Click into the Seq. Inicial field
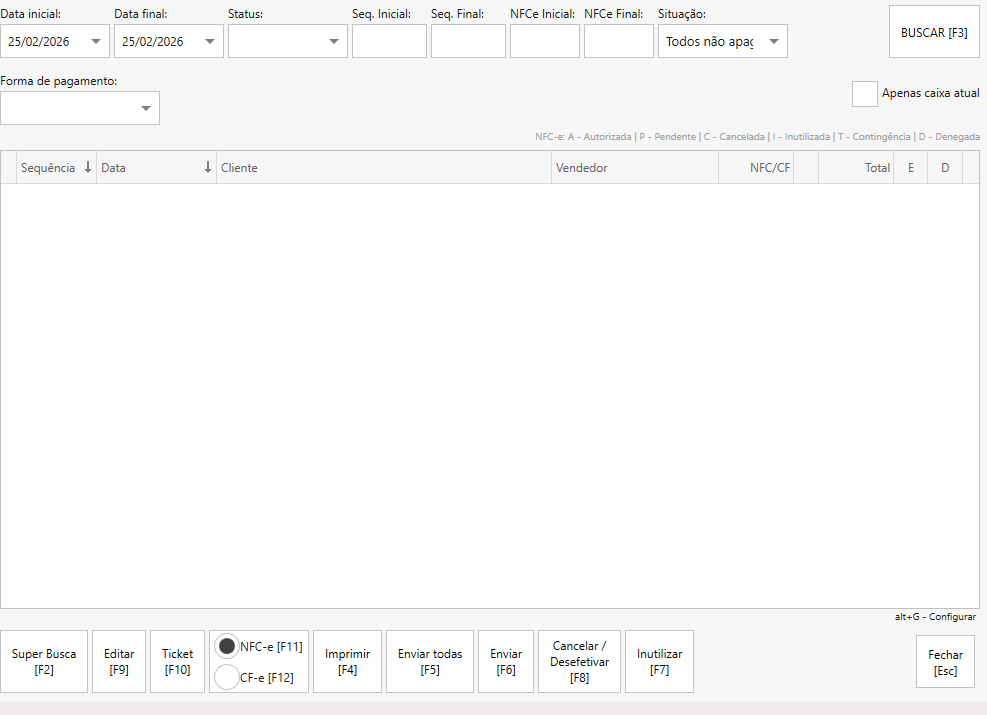Image resolution: width=987 pixels, height=715 pixels. [389, 41]
